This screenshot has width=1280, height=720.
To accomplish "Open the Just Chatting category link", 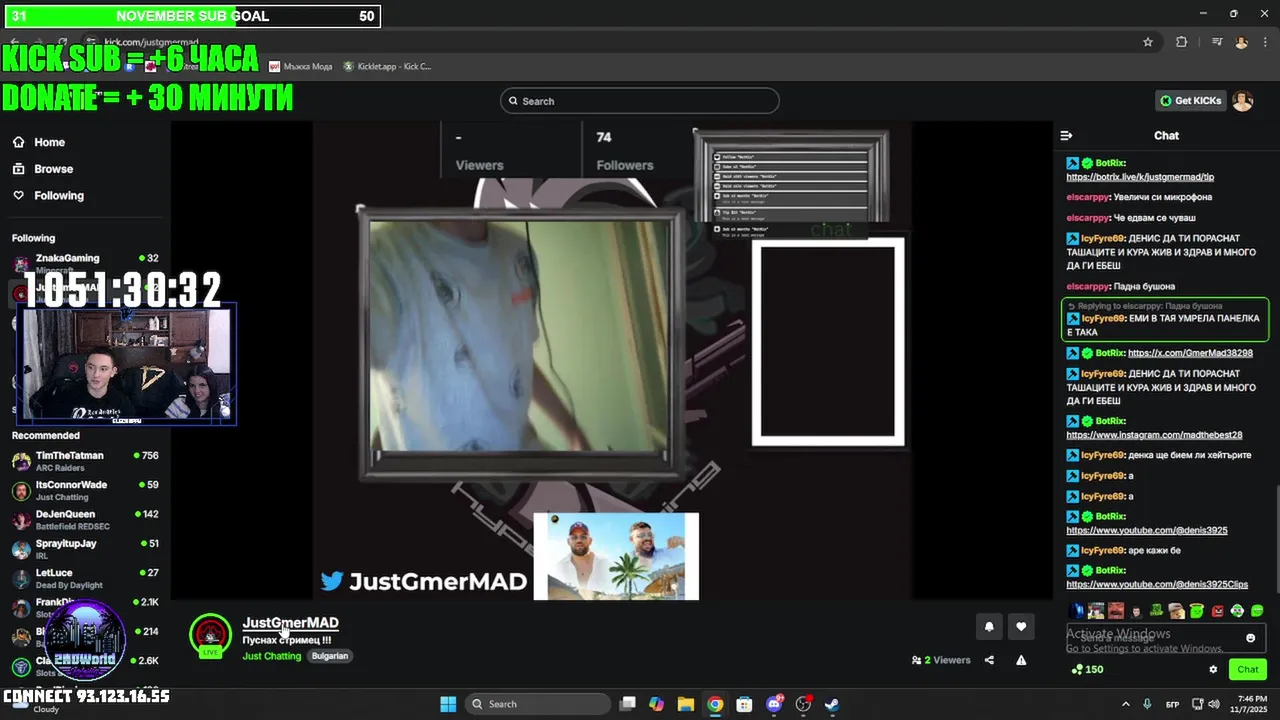I will (271, 656).
